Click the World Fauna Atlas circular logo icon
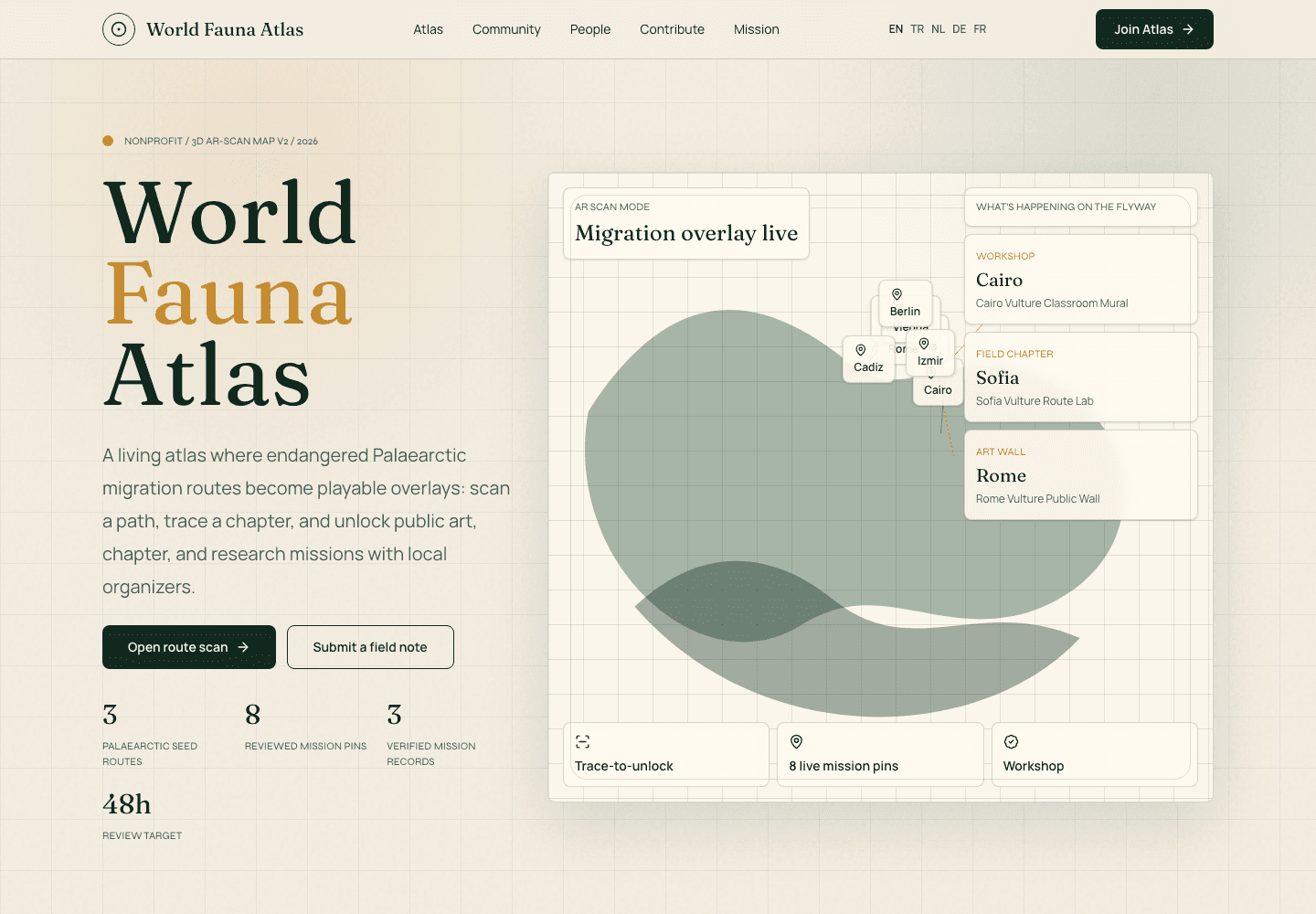This screenshot has width=1316, height=914. click(x=119, y=29)
